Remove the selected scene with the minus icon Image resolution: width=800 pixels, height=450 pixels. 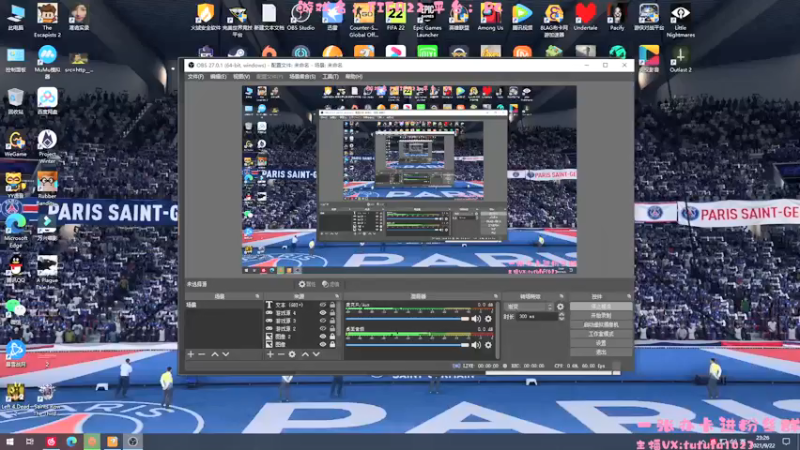tap(202, 354)
